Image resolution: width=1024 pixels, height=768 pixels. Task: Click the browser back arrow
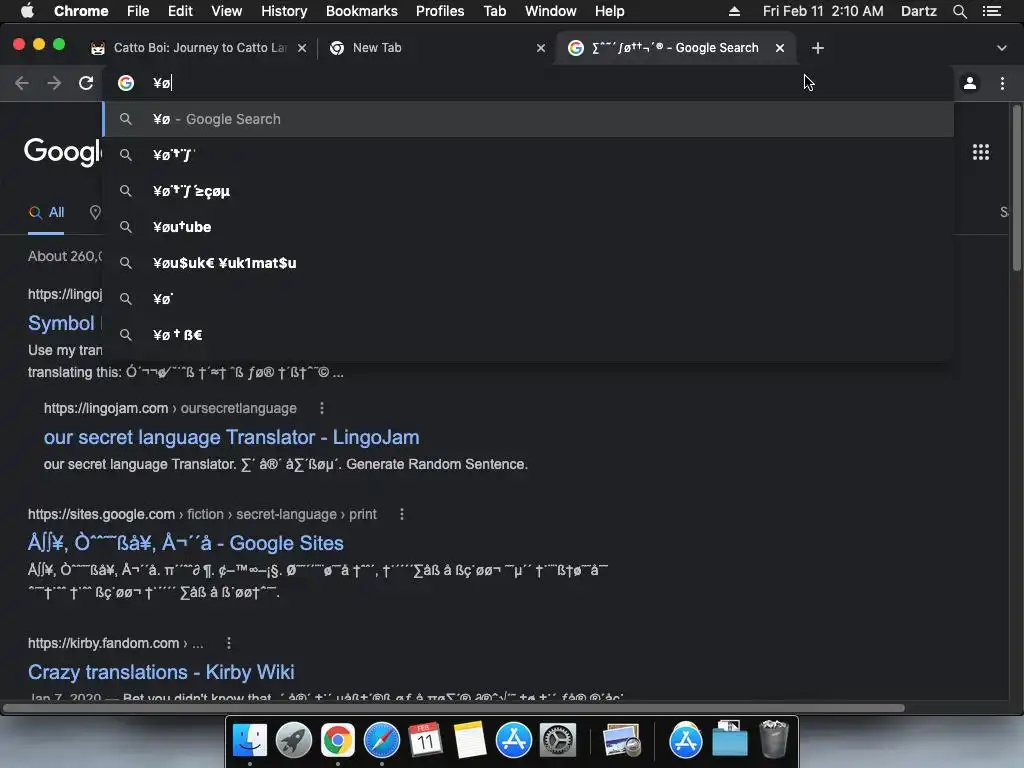pos(22,83)
